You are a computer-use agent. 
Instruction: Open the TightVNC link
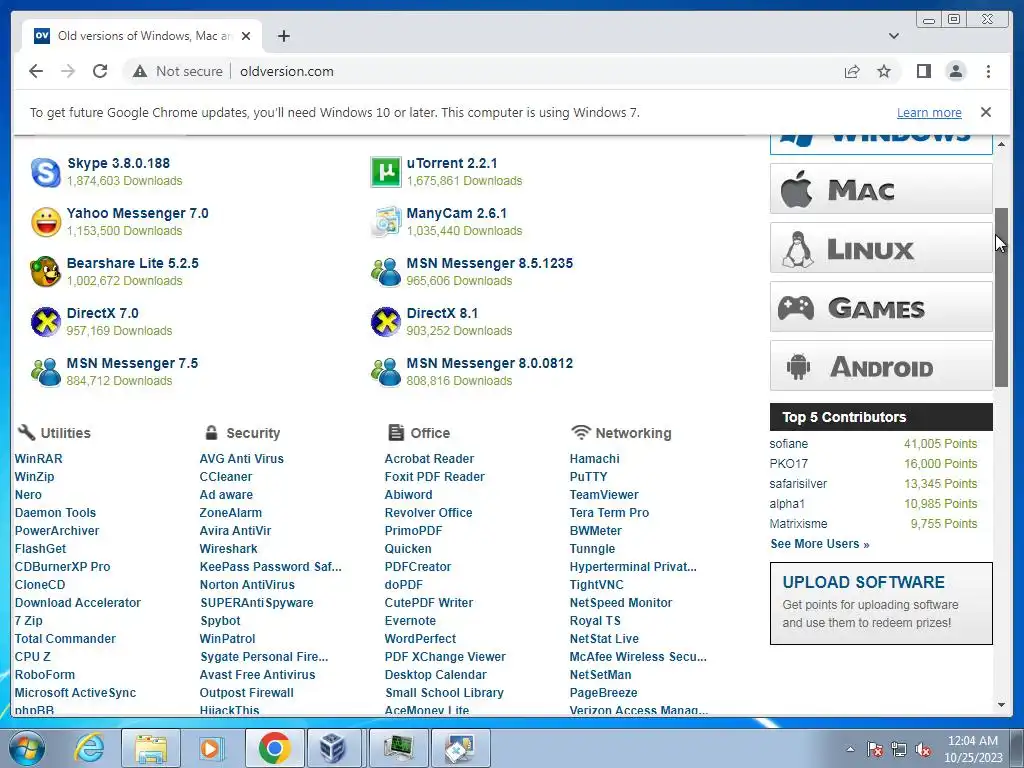click(x=596, y=584)
